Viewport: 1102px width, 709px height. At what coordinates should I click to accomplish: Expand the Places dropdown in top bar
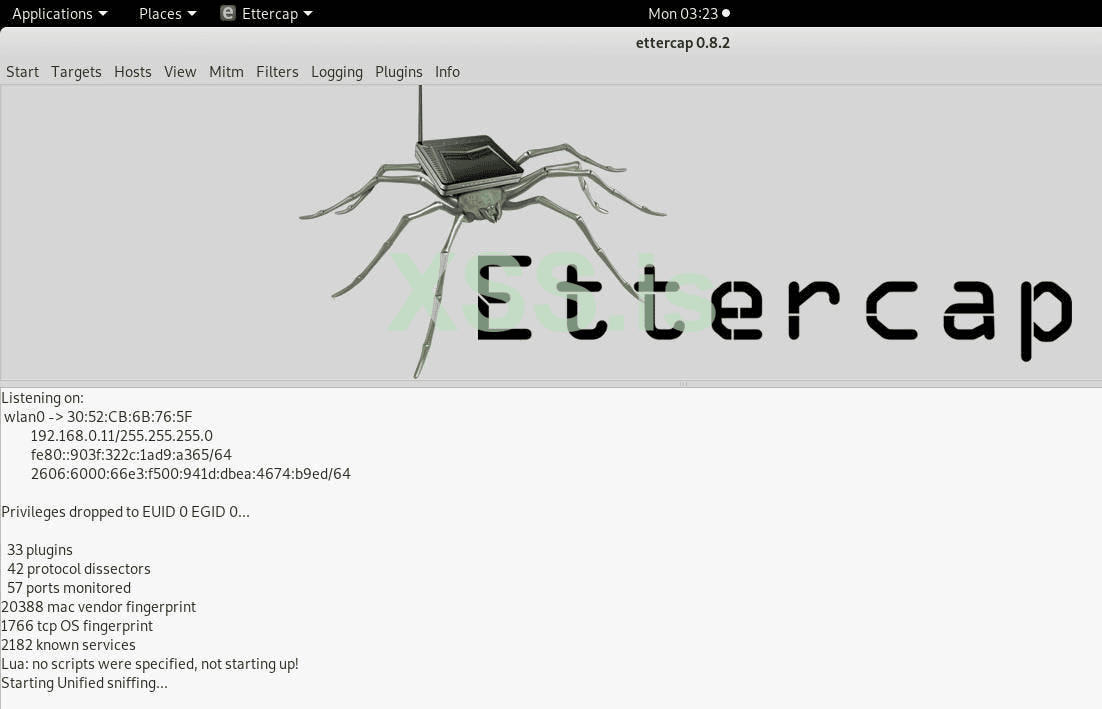167,13
